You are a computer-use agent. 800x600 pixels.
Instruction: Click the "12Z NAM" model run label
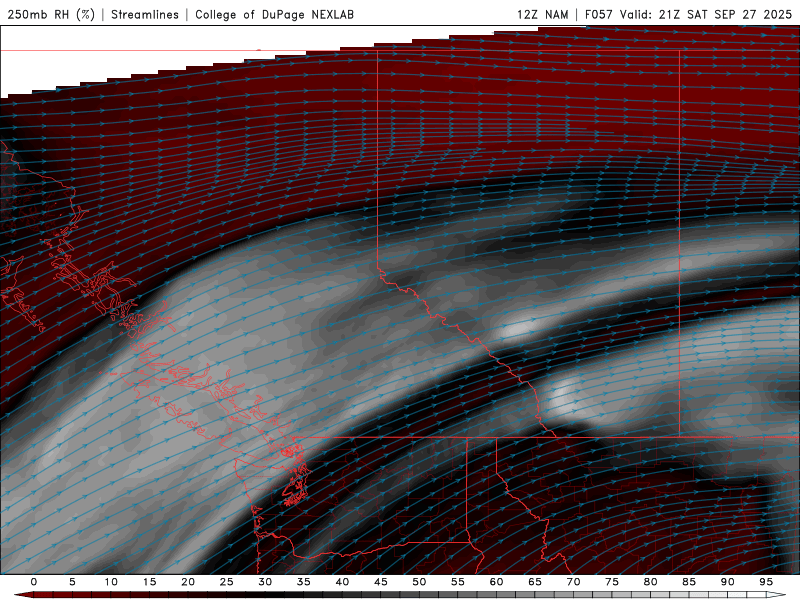(542, 14)
